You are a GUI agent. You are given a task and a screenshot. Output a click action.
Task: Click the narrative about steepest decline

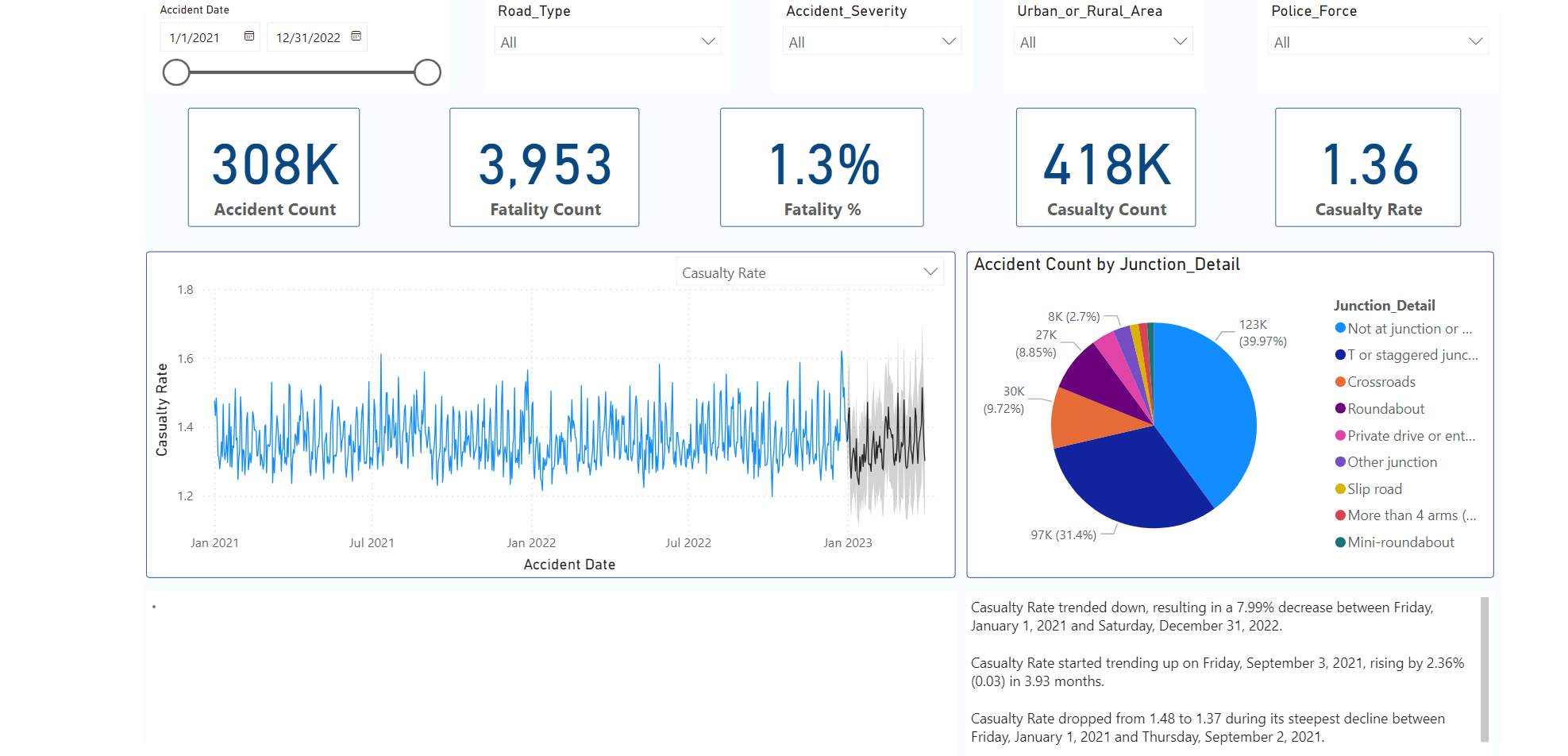(x=1208, y=727)
